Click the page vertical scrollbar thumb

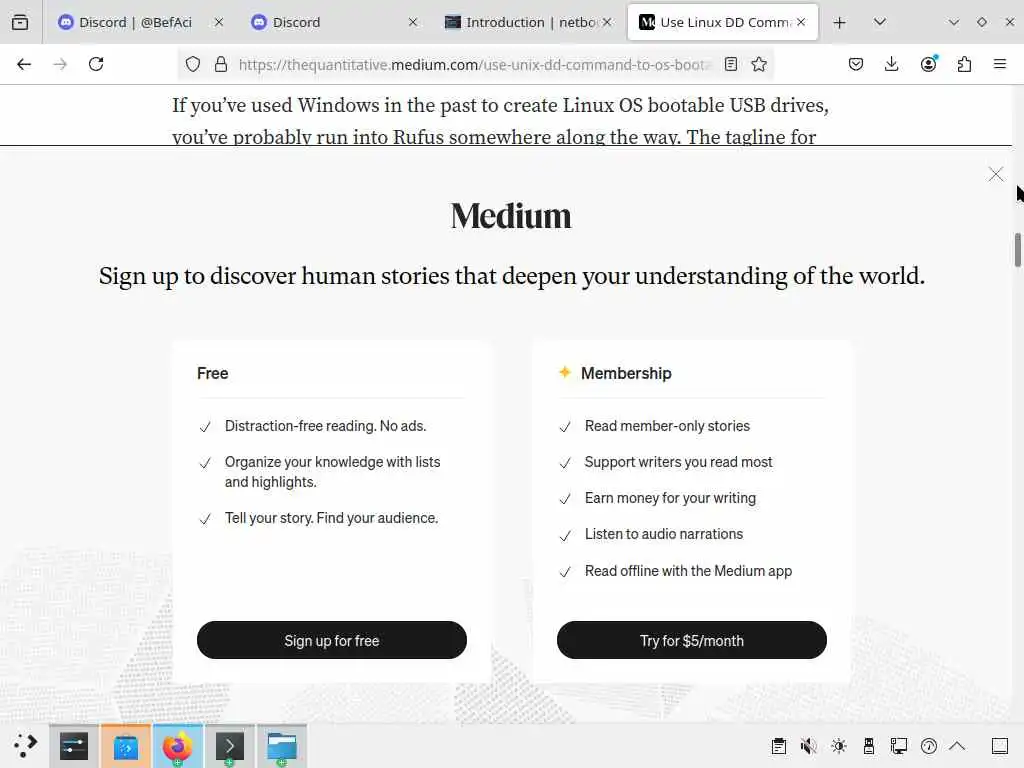(x=1017, y=249)
